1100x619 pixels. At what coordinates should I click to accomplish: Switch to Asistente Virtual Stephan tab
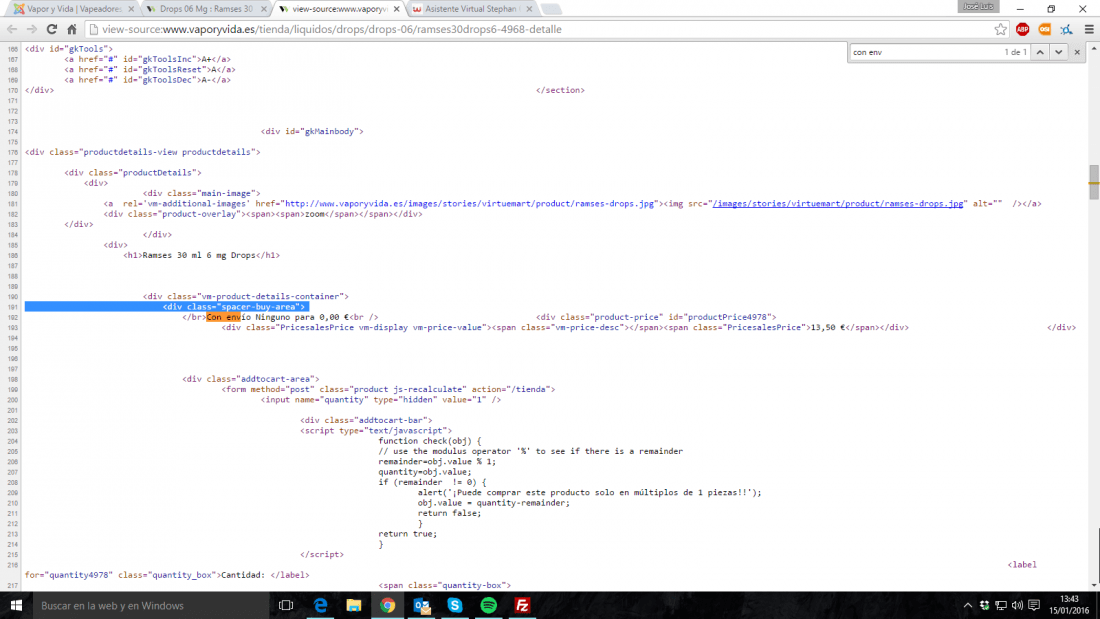pyautogui.click(x=471, y=9)
